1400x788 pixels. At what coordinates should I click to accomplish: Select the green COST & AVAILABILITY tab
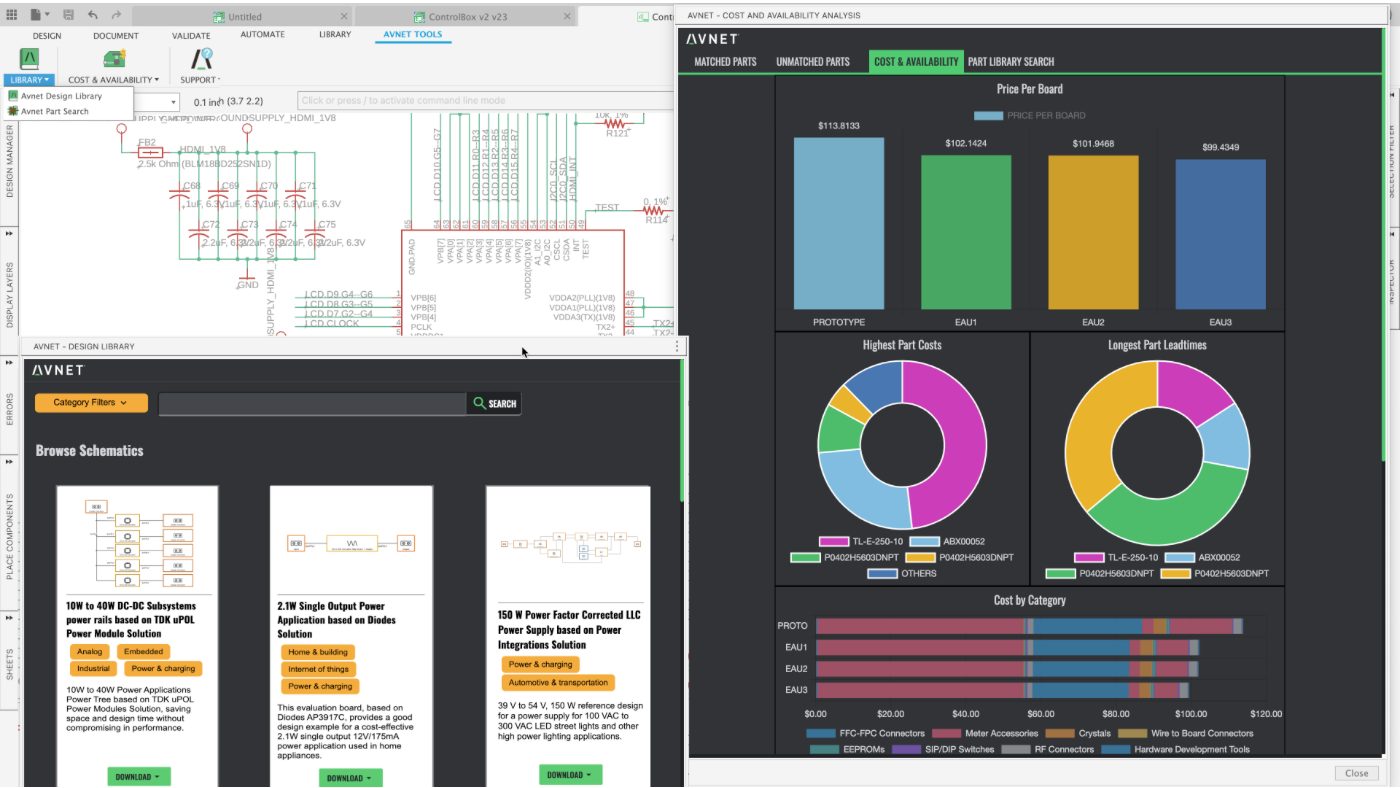pyautogui.click(x=916, y=62)
